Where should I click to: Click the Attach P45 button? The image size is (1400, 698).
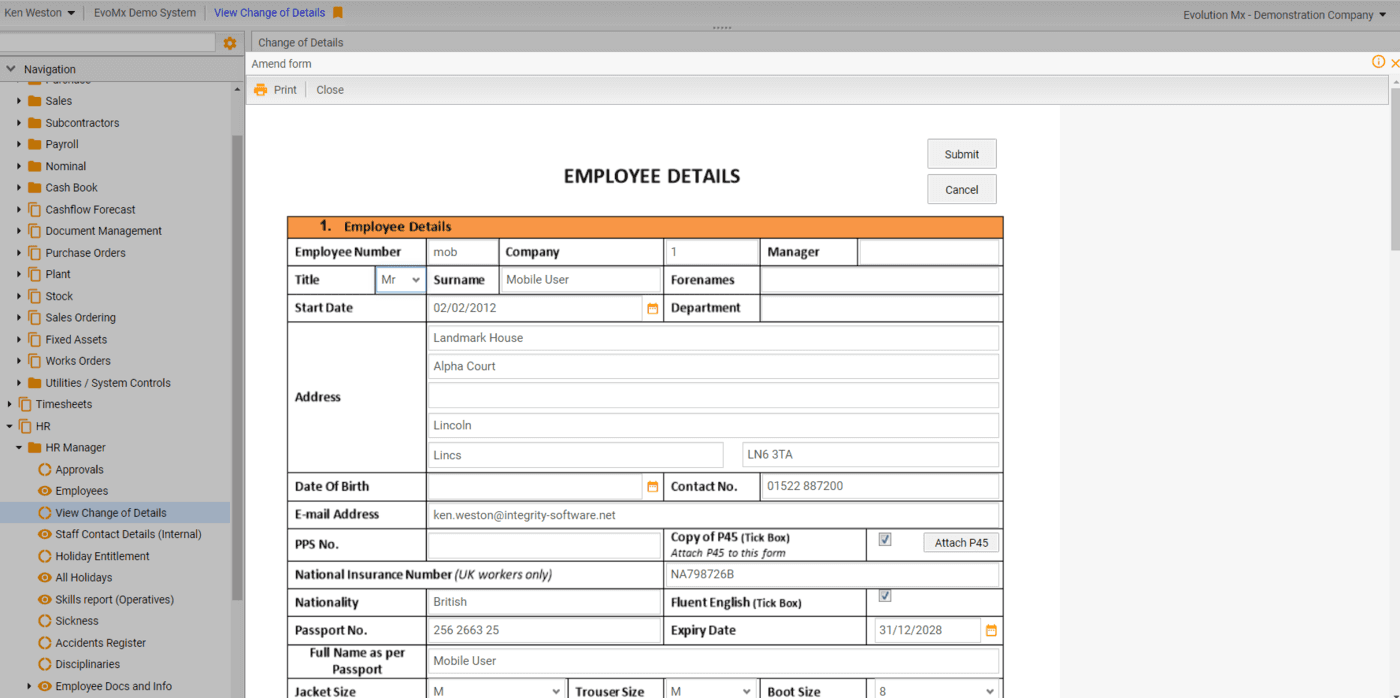coord(961,543)
